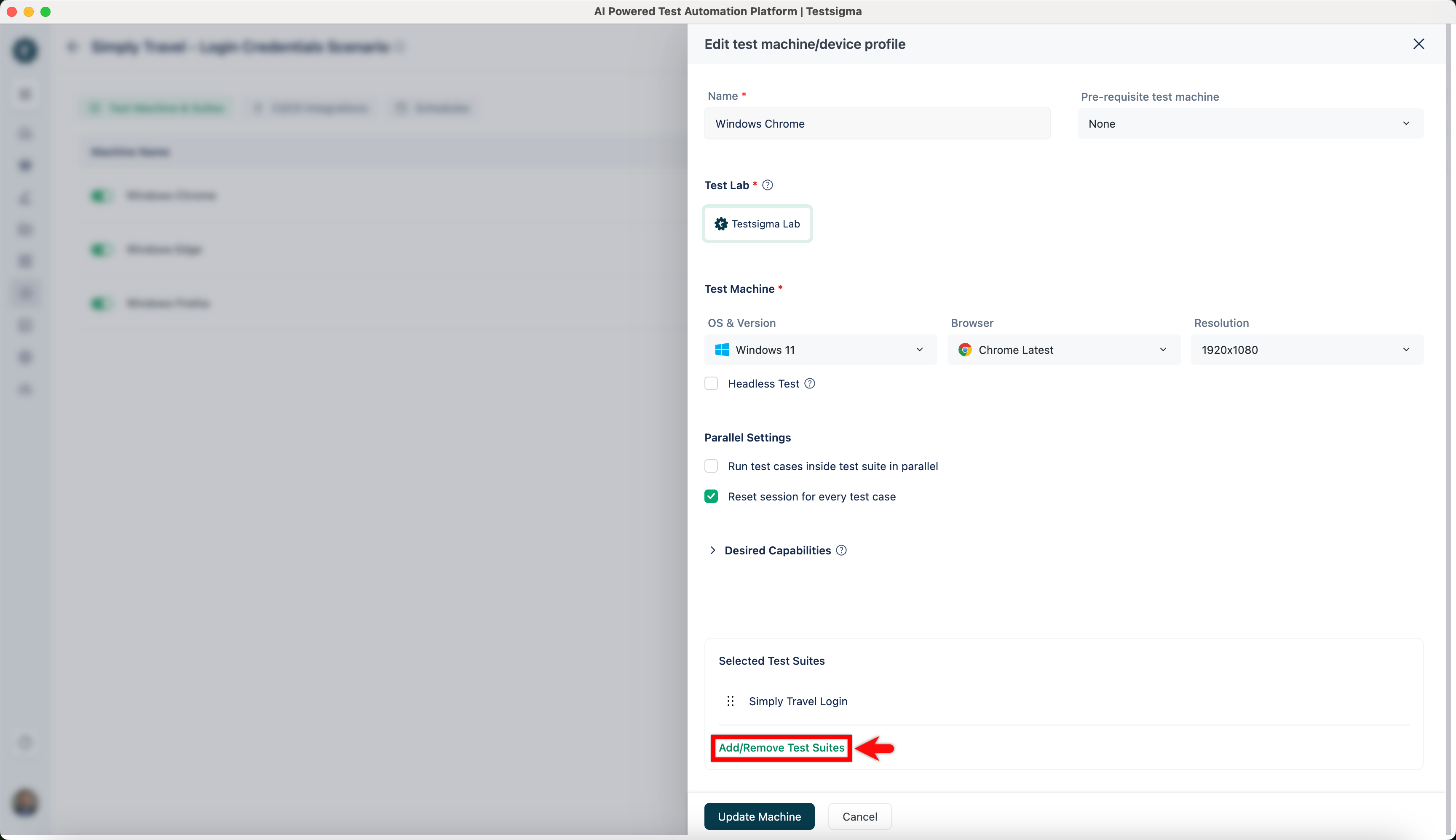This screenshot has width=1456, height=840.
Task: Open the Add/Remove Test Suites link
Action: (781, 748)
